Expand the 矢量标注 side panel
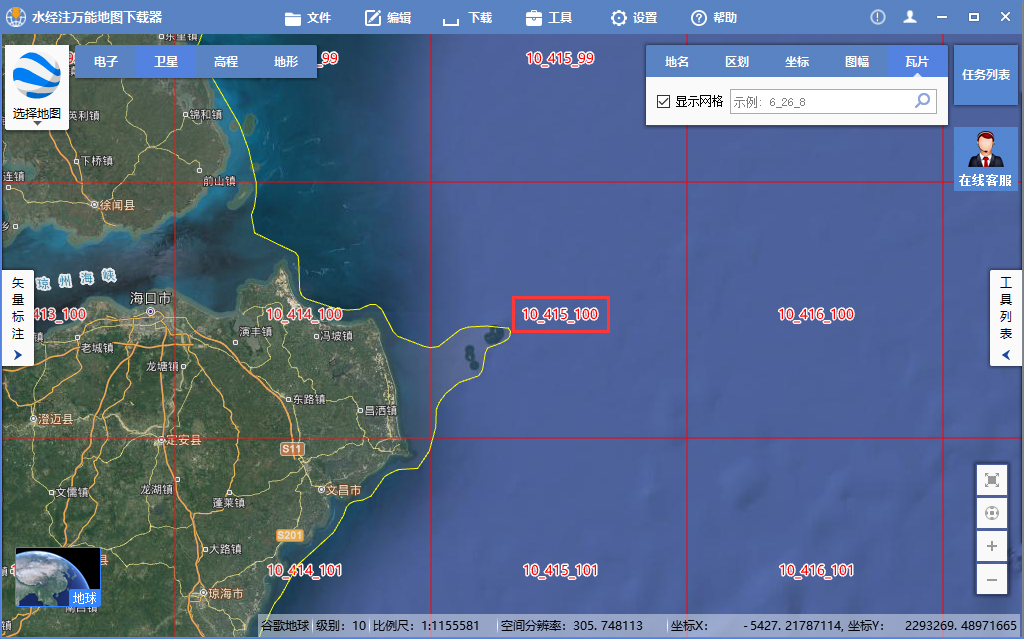Screen dimensions: 1024x639 click(18, 318)
